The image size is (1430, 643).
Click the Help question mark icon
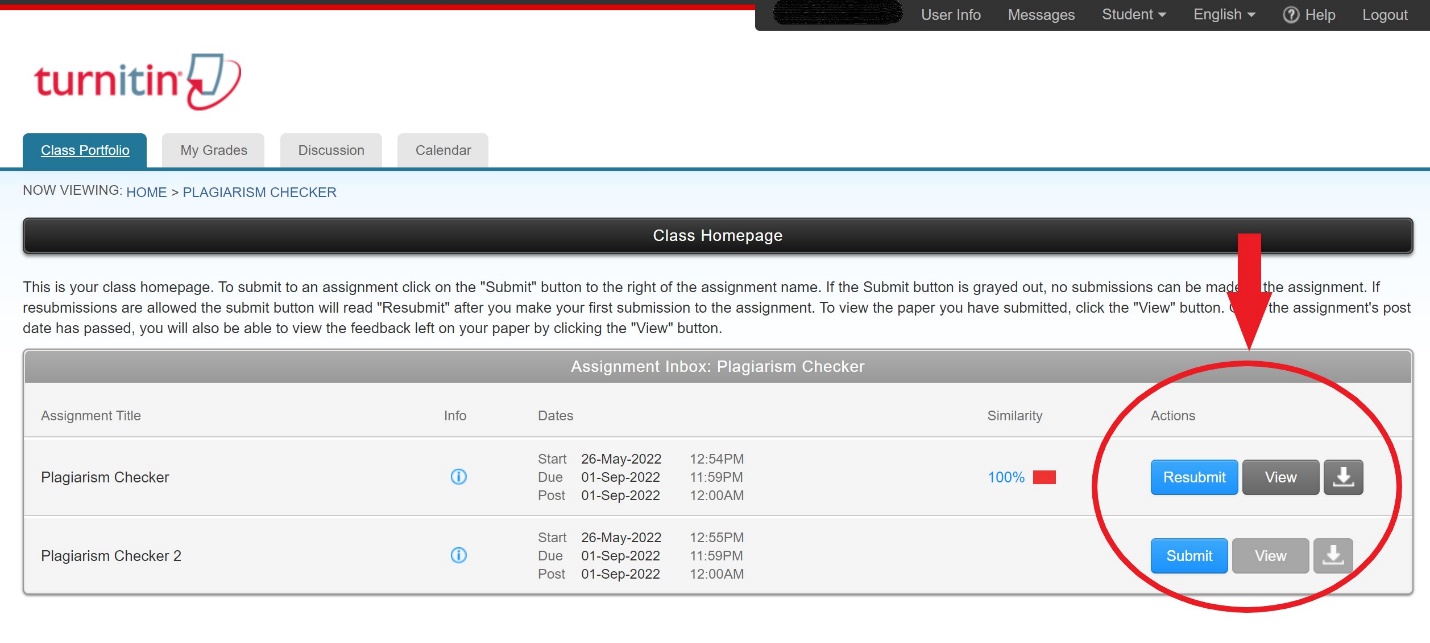(x=1291, y=15)
